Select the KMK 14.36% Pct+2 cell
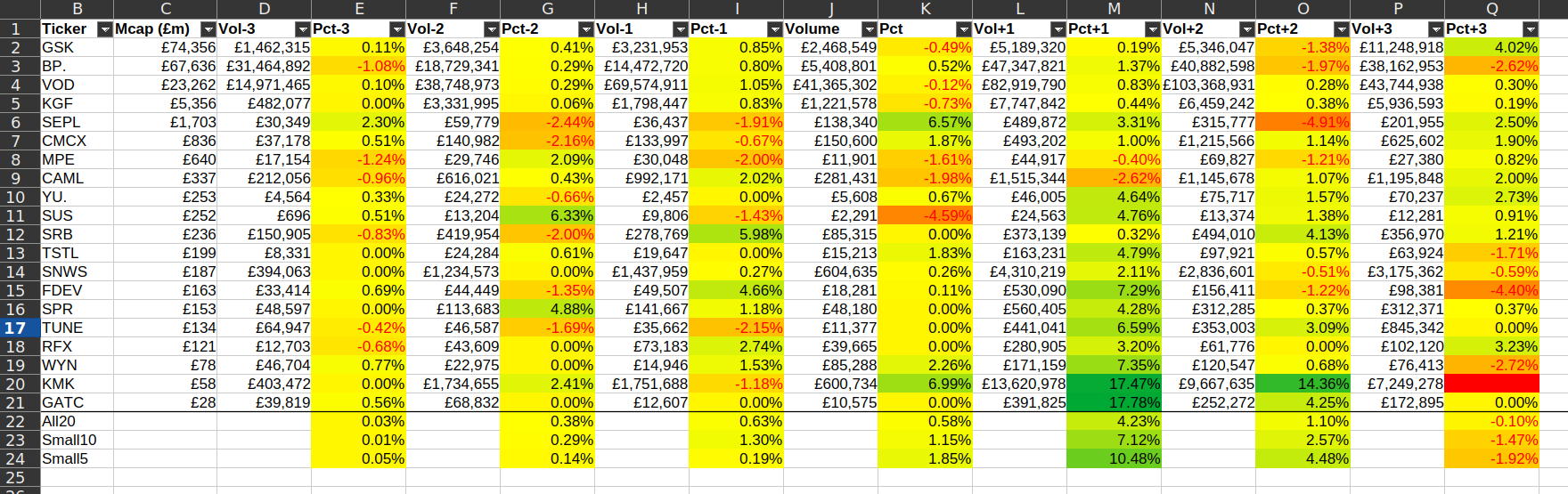This screenshot has width=1568, height=494. pos(1303,384)
